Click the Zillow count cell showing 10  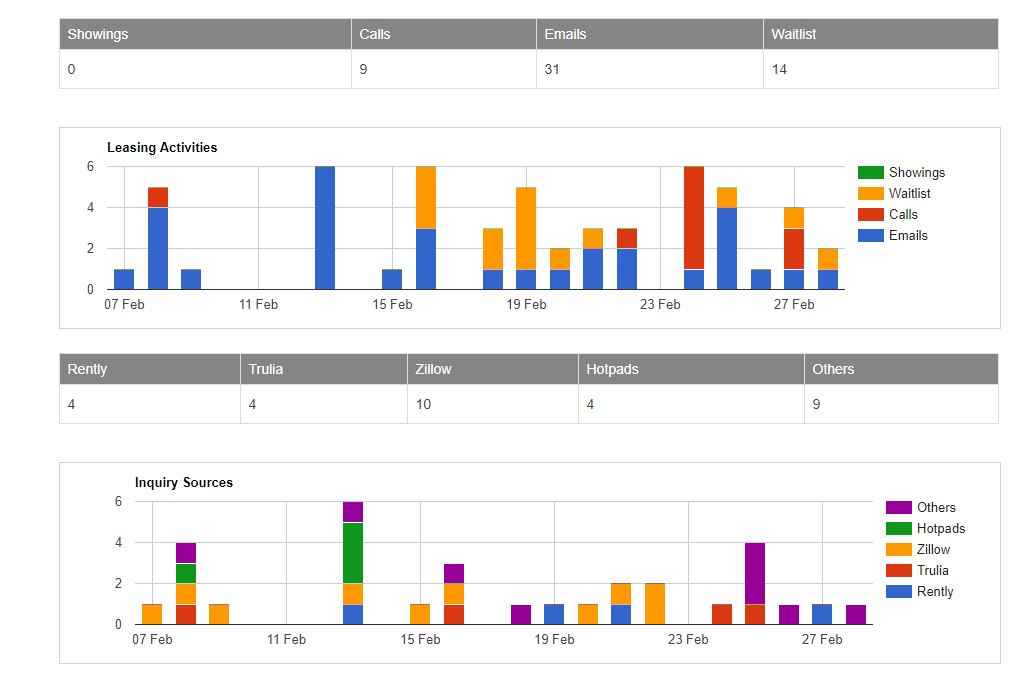coord(424,404)
